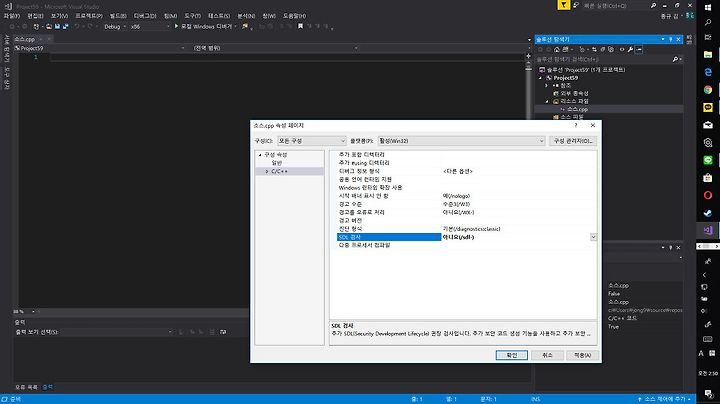This screenshot has height=404, width=720.
Task: Click Solution Explorer home icon
Action: click(557, 49)
